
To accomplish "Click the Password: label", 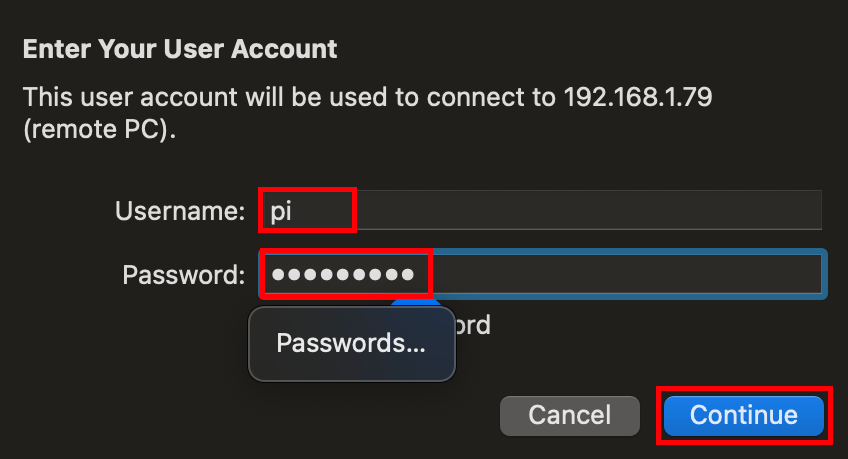I will pyautogui.click(x=184, y=274).
